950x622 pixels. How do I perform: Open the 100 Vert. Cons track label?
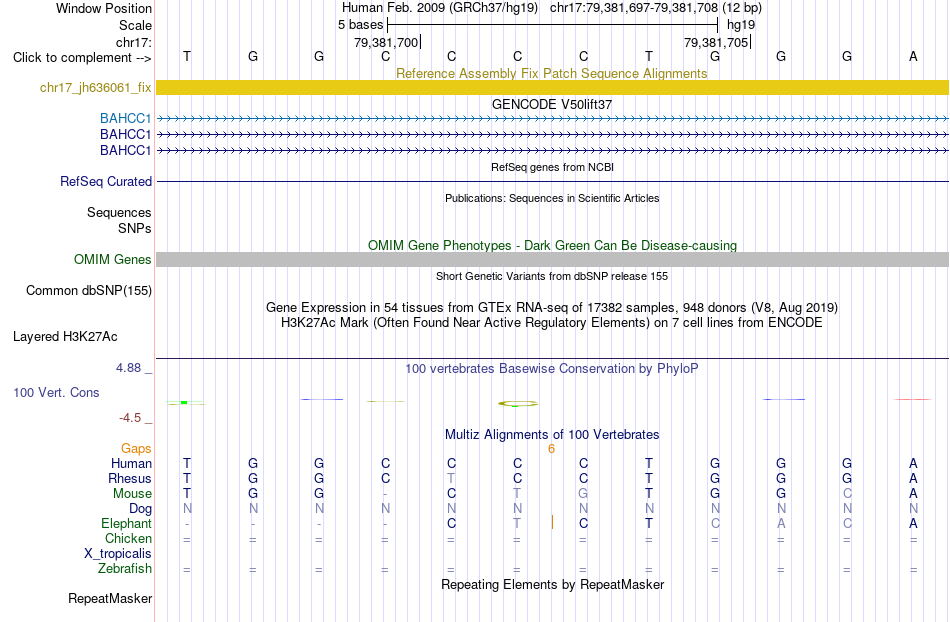click(x=56, y=392)
